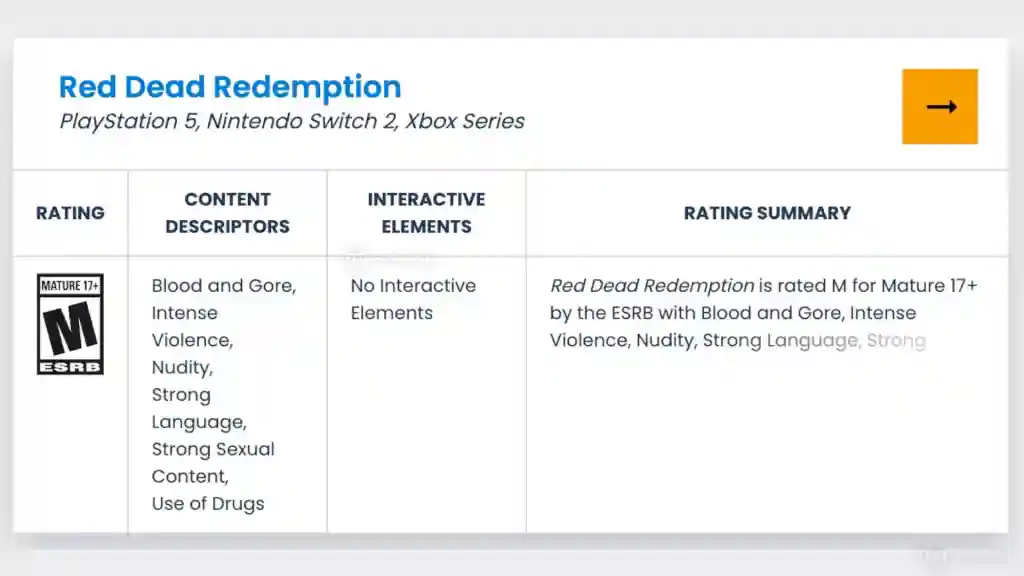Click the INTERACTIVE ELEMENTS header
The width and height of the screenshot is (1024, 576).
(426, 213)
